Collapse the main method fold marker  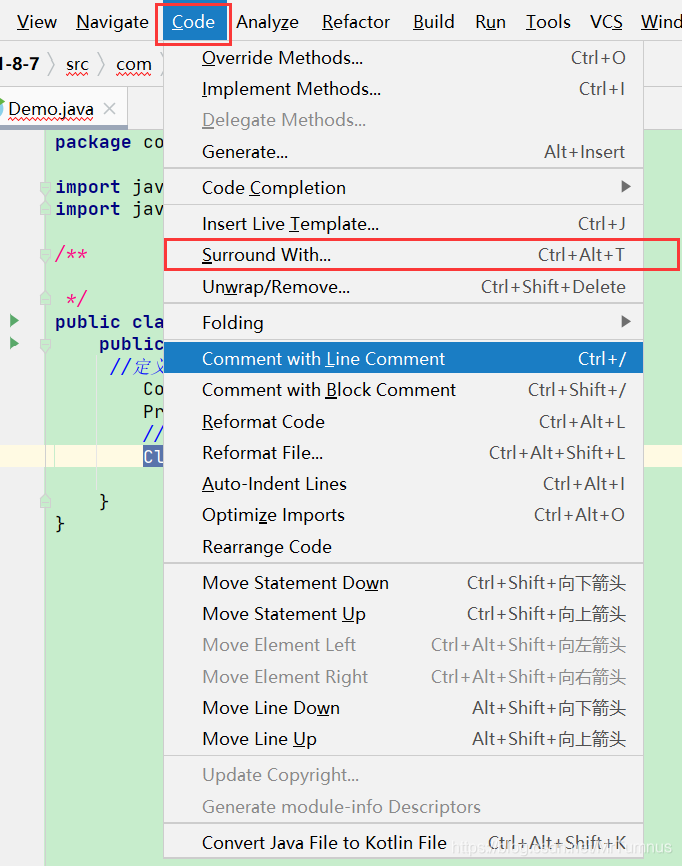45,345
